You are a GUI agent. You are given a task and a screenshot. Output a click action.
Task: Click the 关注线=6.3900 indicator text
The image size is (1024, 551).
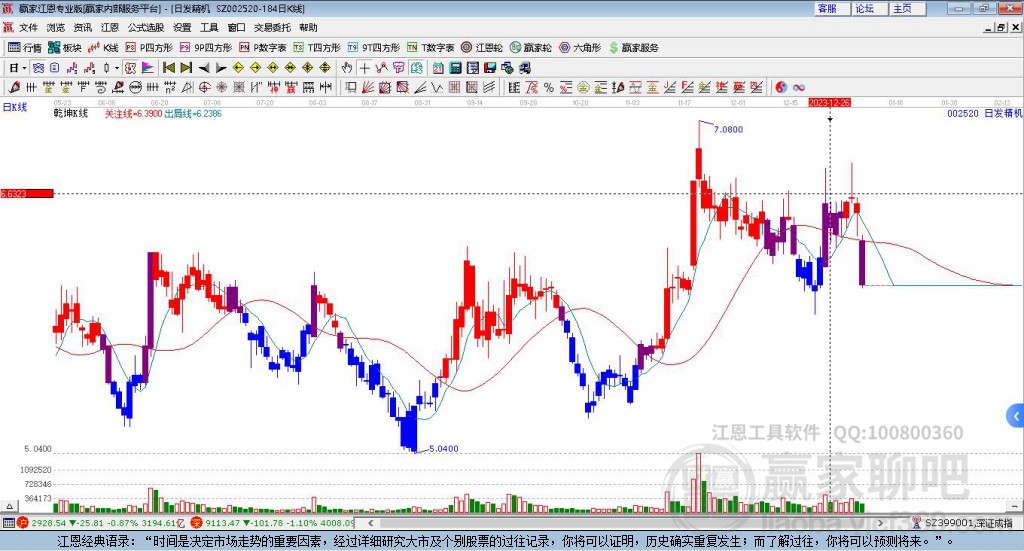(133, 114)
